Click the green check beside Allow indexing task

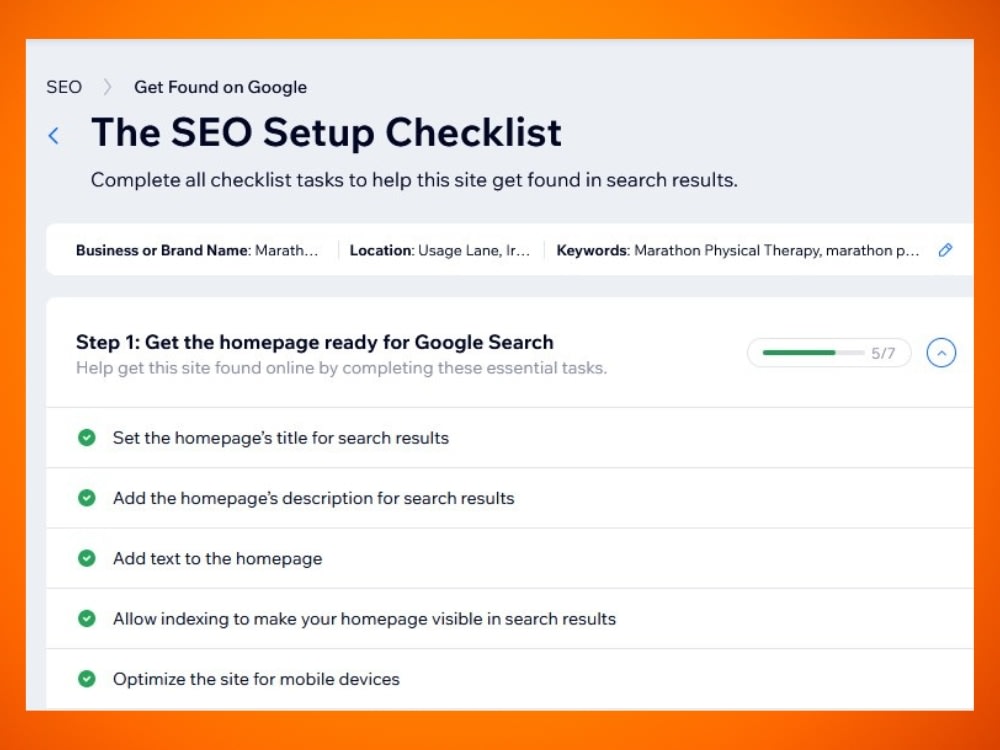click(x=87, y=618)
